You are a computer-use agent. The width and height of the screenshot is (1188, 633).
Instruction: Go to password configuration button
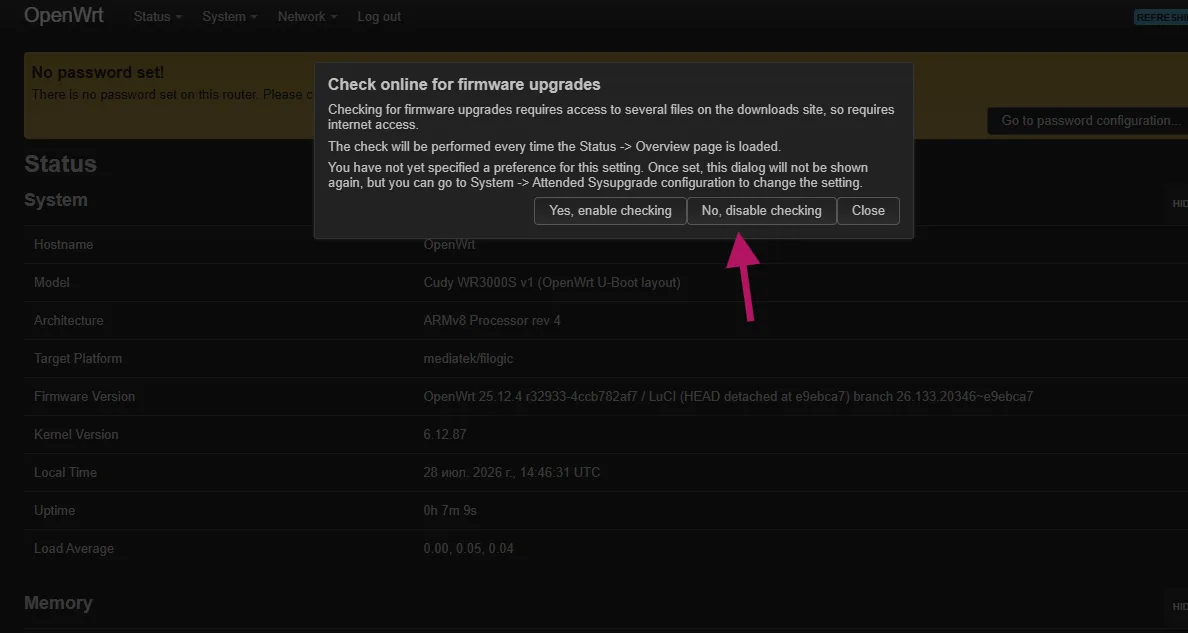point(1087,121)
